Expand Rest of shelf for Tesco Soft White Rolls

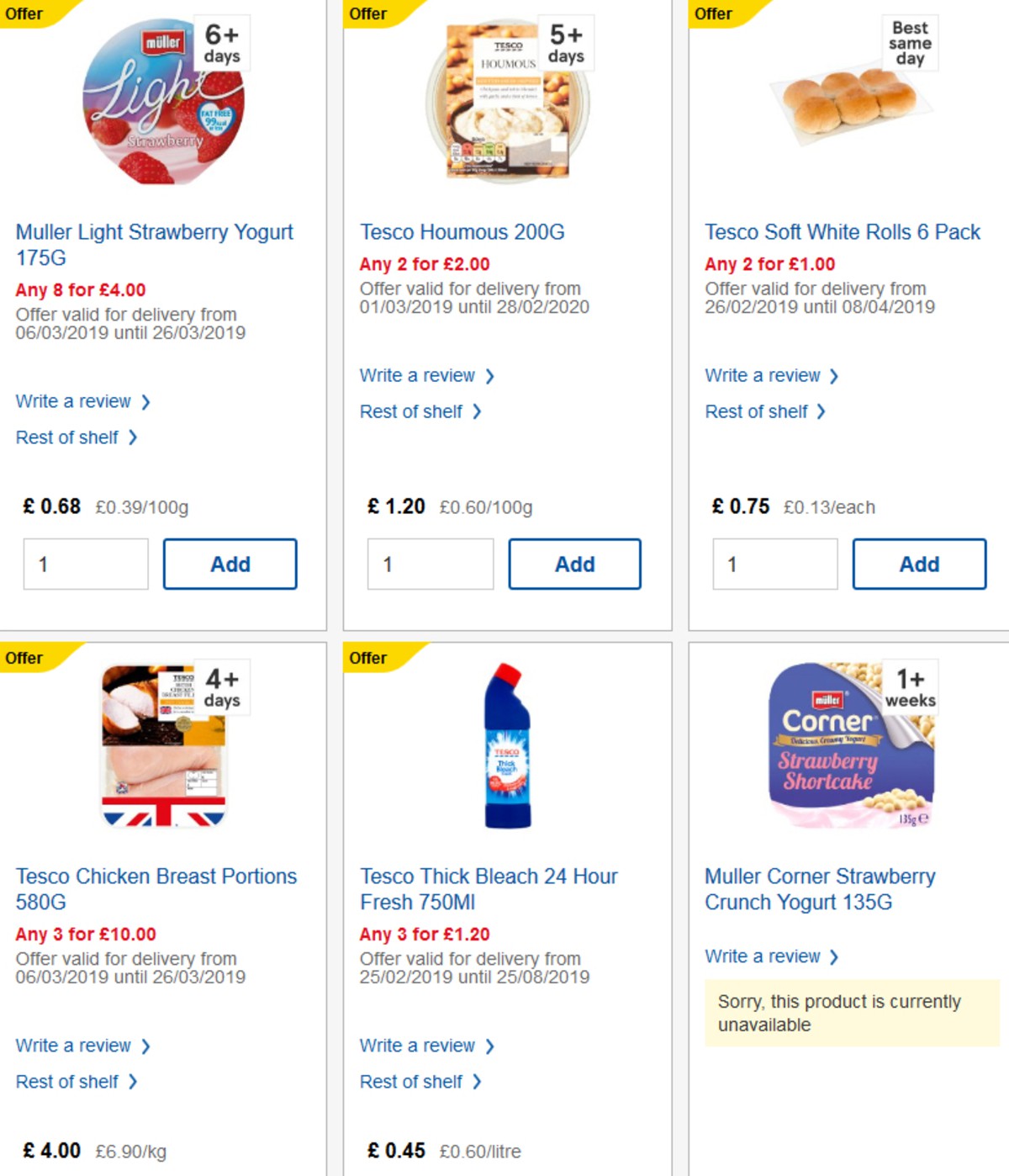758,411
